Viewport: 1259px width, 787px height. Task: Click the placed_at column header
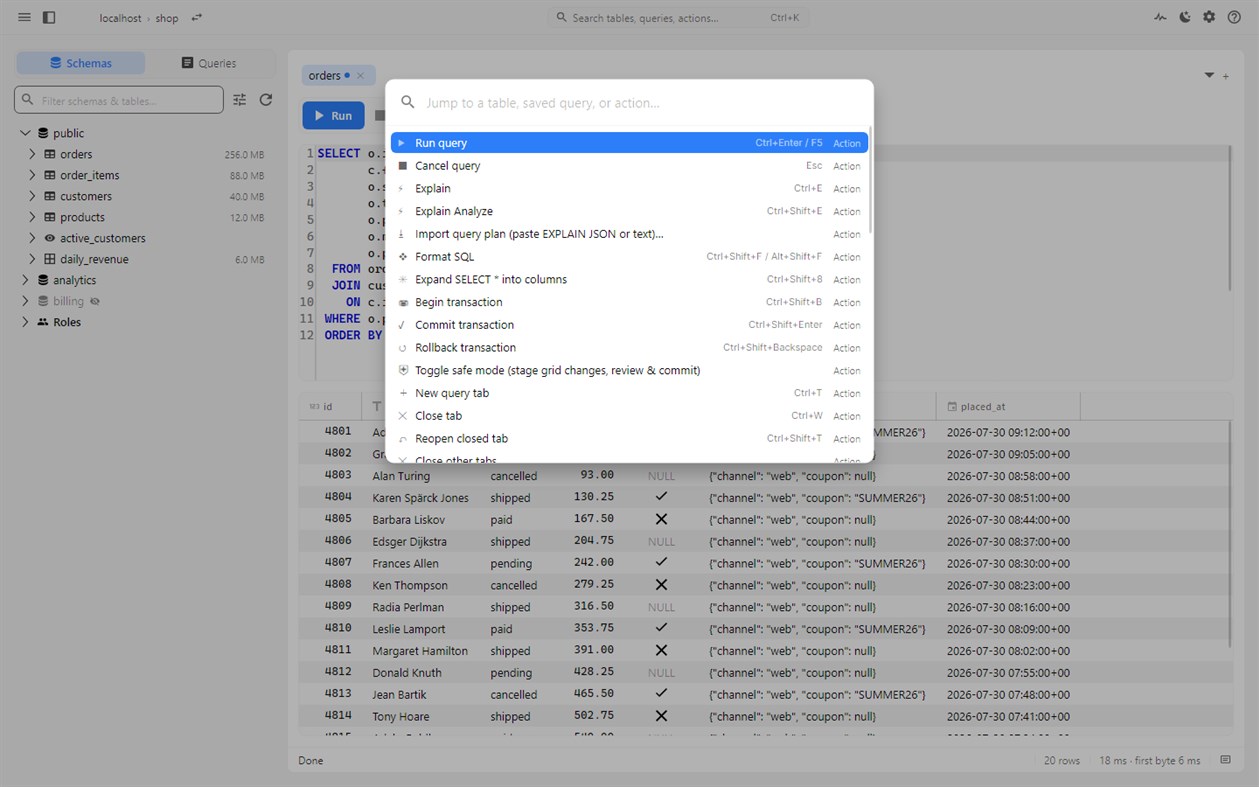pyautogui.click(x=1008, y=407)
